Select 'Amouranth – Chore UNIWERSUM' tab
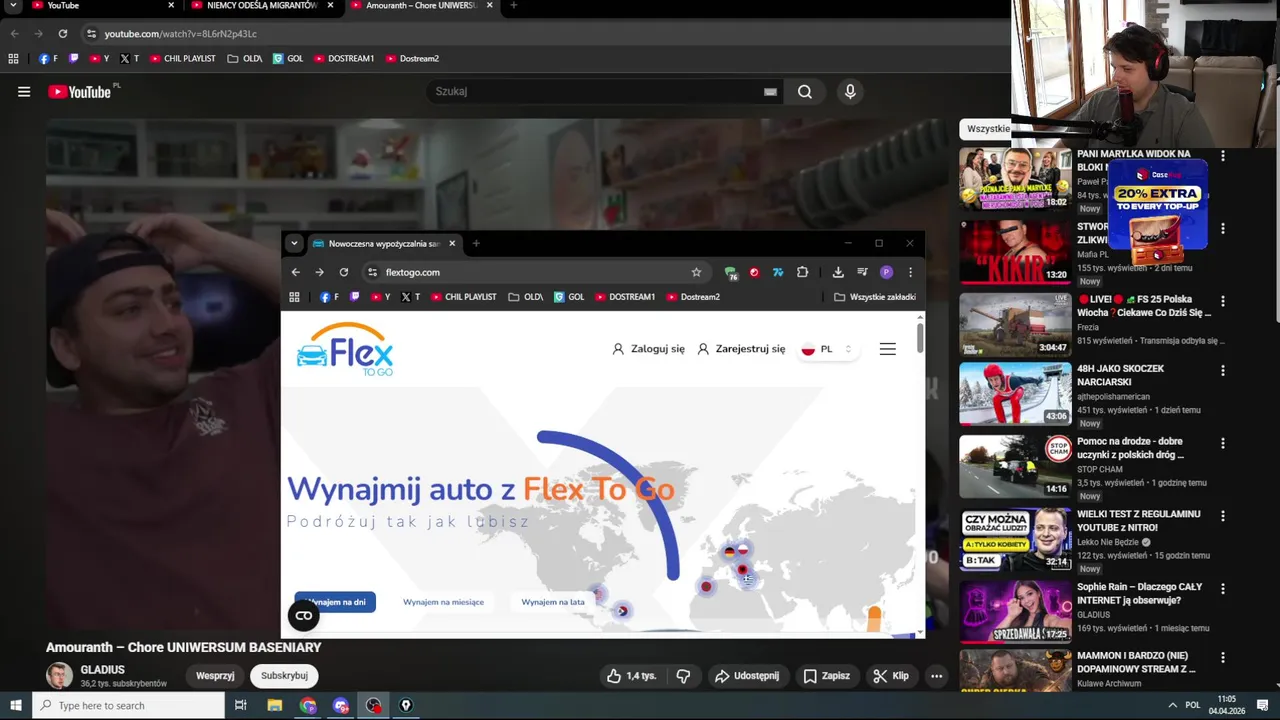The height and width of the screenshot is (720, 1280). [x=420, y=6]
